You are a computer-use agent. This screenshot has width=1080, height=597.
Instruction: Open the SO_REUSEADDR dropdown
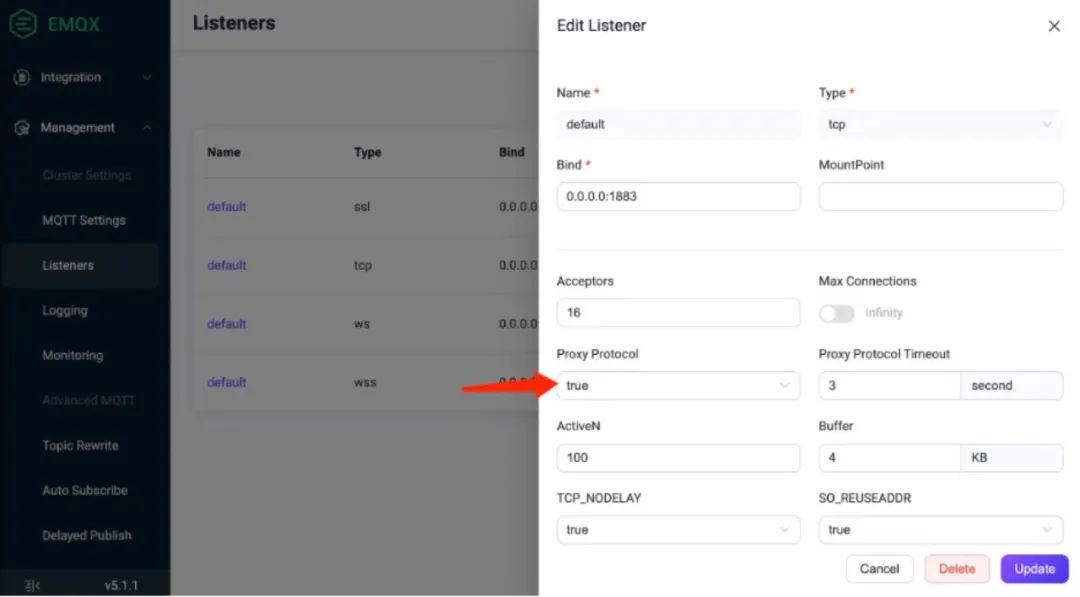940,530
